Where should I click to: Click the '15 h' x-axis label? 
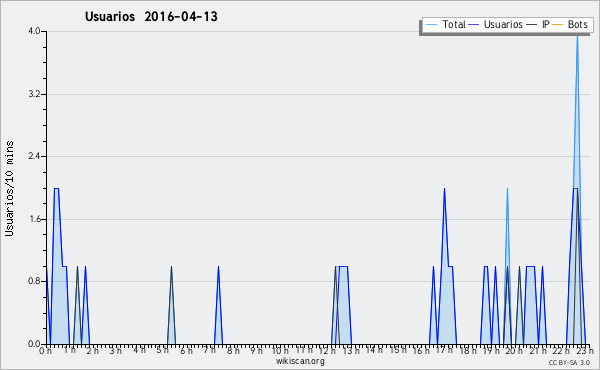(x=398, y=350)
